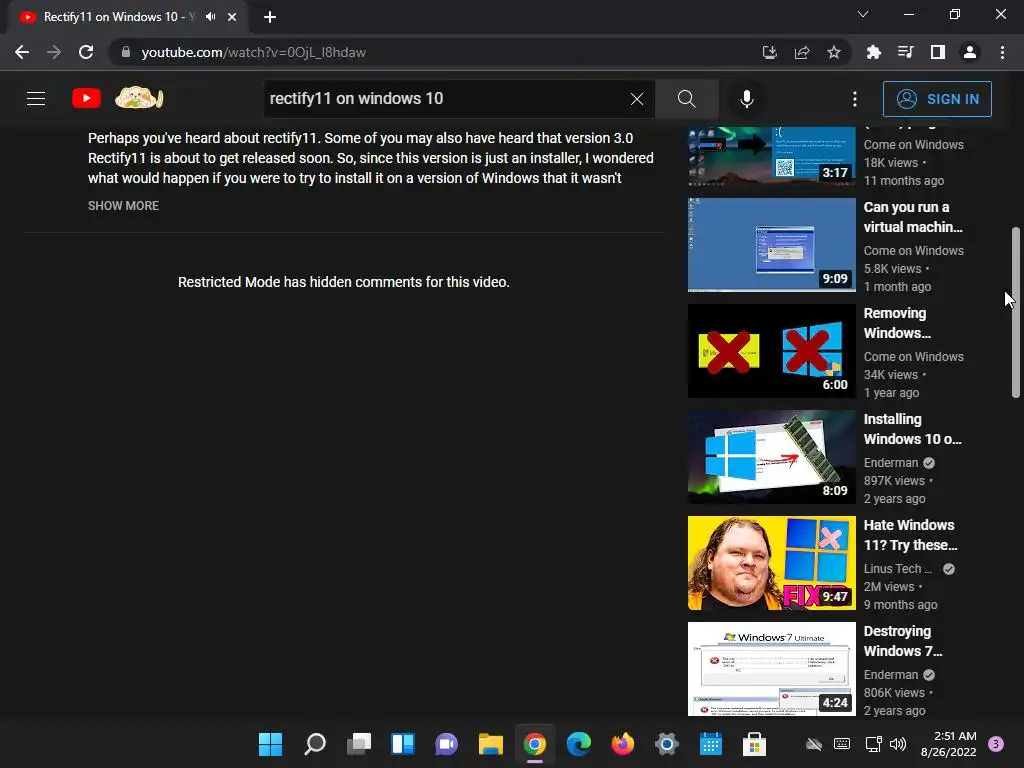
Task: Expand description with SHOW MORE
Action: 123,206
